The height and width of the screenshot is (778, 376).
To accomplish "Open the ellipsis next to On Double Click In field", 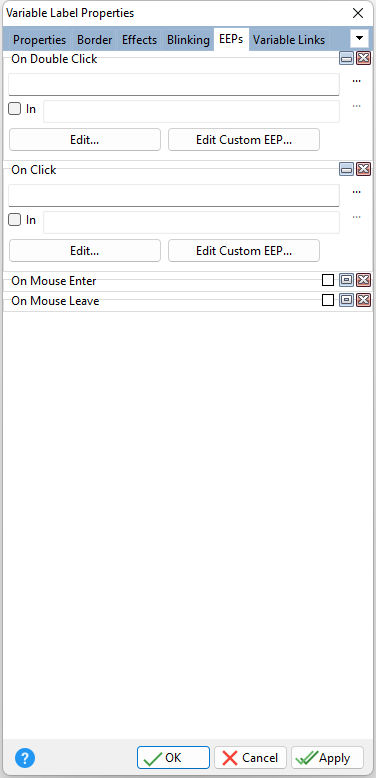I will coord(356,106).
